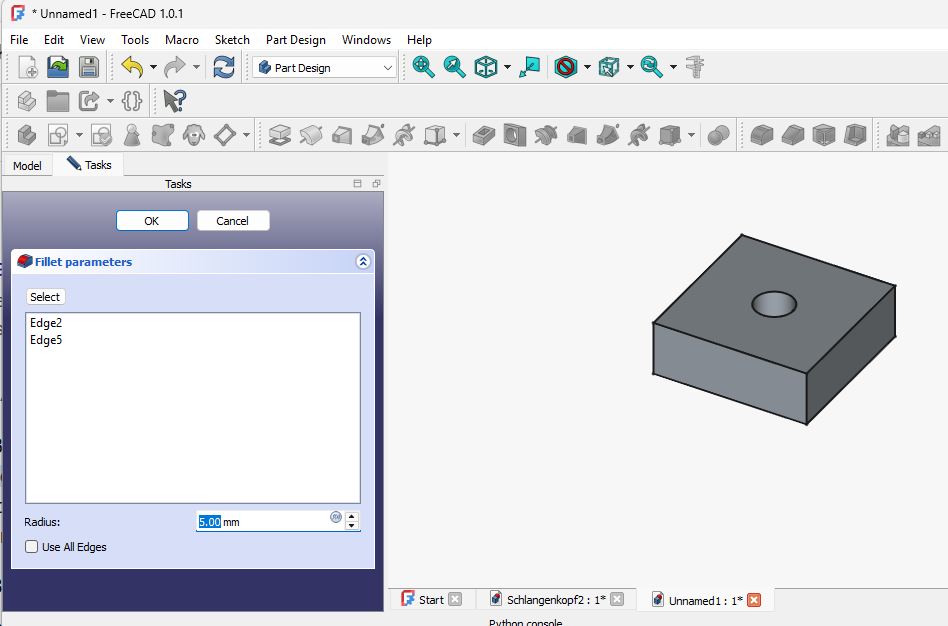Cancel the fillet operation

[233, 221]
